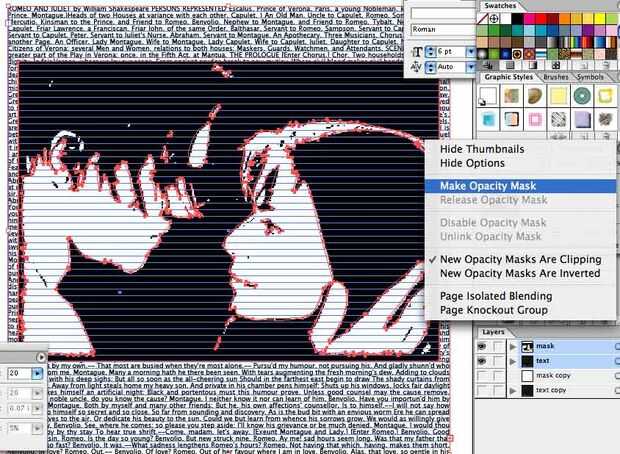Apply the brown blob graphic style
Screen dimensions: 620x454
click(535, 96)
